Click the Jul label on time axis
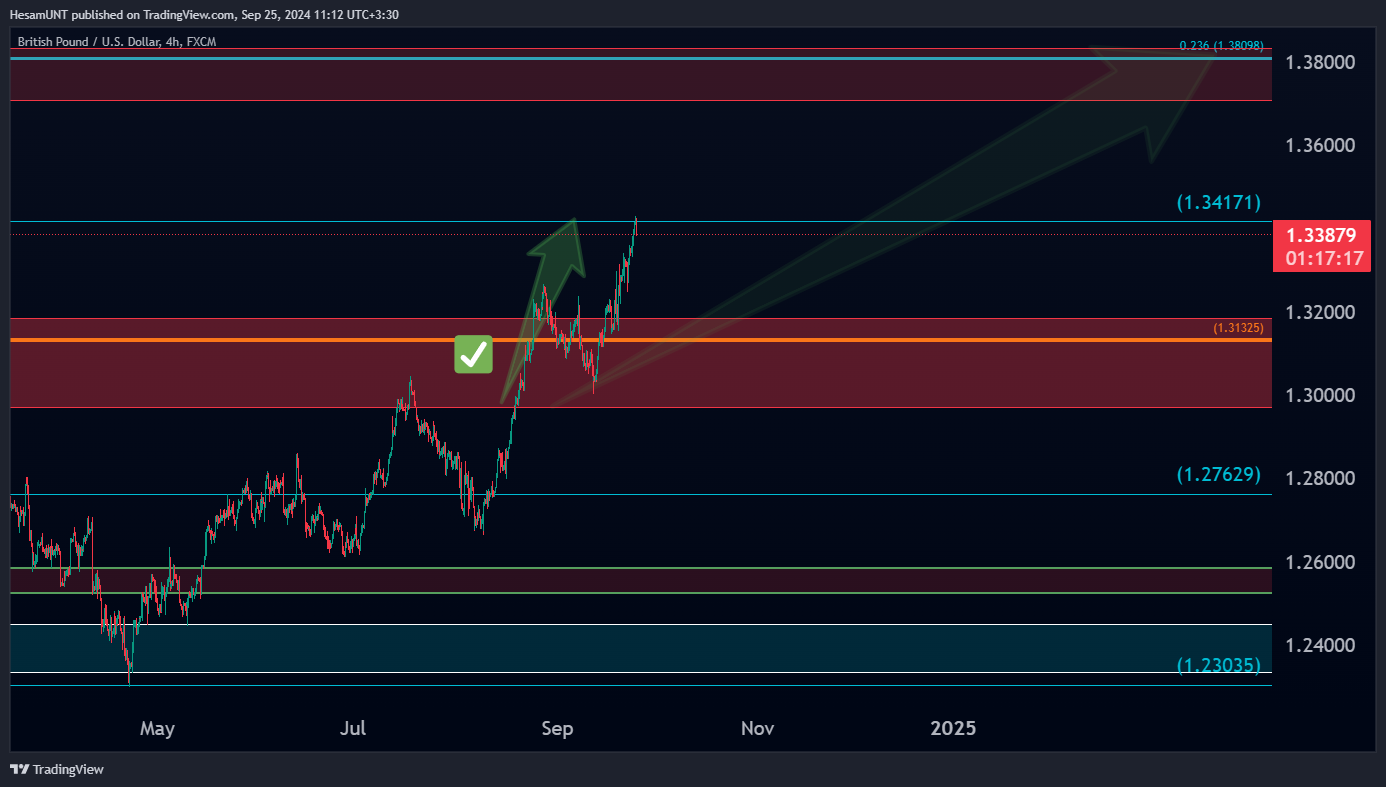 pos(353,728)
